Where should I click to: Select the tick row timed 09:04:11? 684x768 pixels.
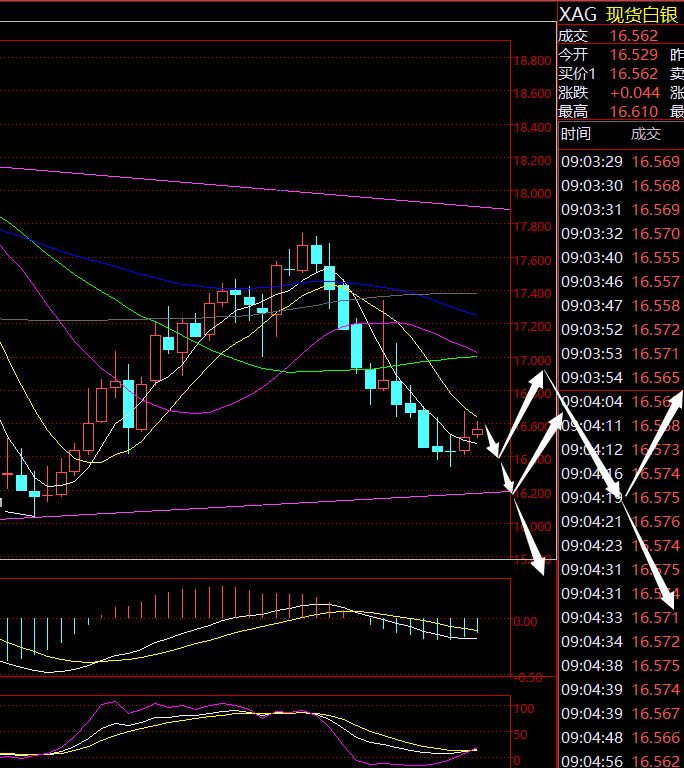[621, 426]
